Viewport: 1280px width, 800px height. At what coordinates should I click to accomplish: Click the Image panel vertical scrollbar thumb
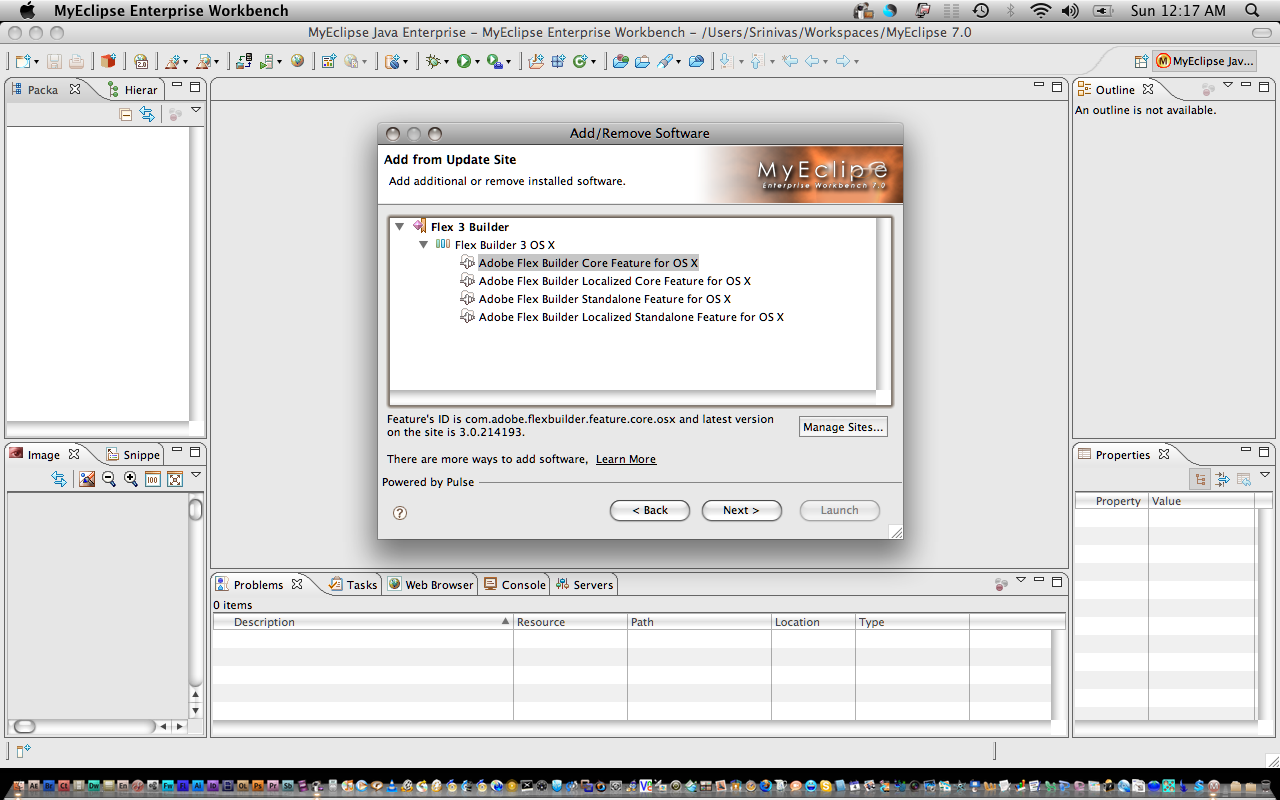click(x=196, y=510)
